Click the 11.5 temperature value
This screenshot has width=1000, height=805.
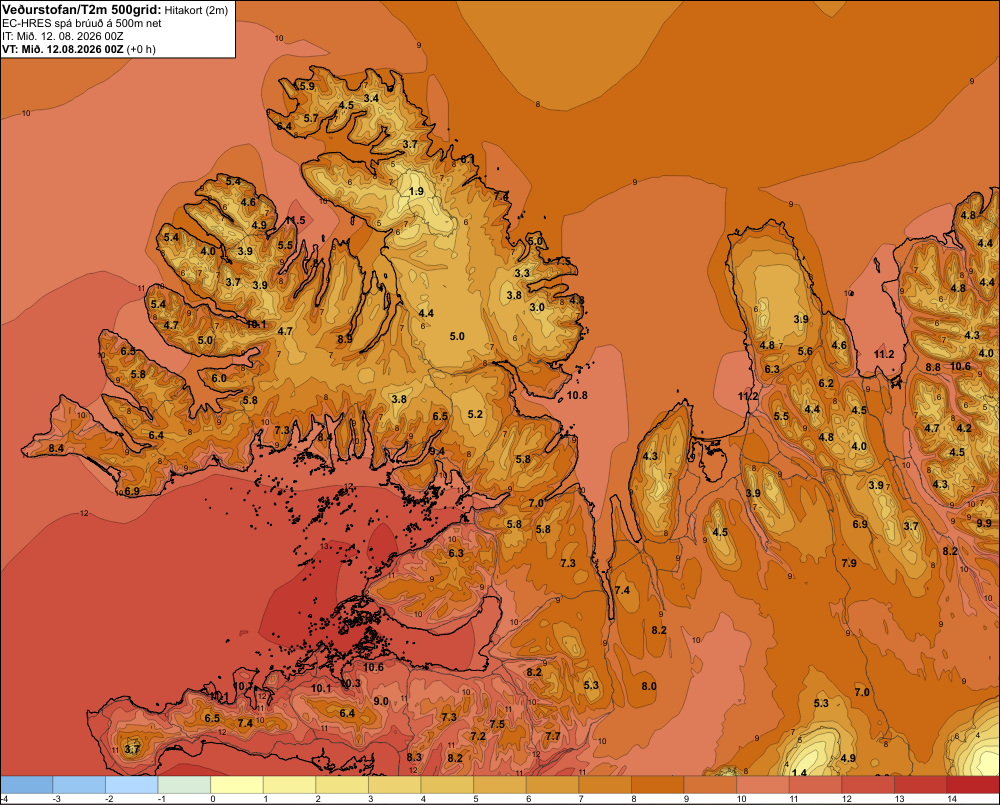click(295, 221)
